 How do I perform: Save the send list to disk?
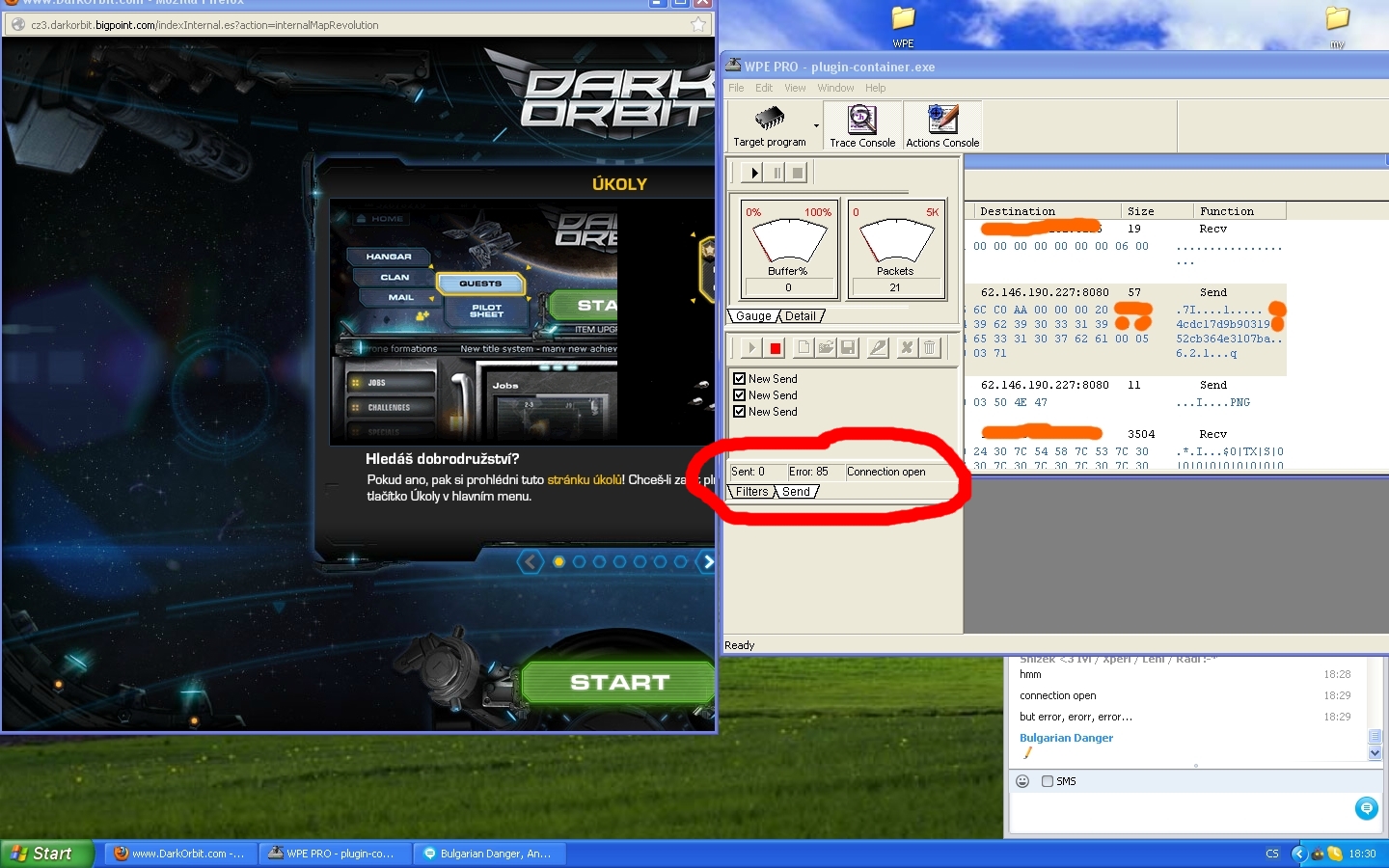tap(848, 347)
